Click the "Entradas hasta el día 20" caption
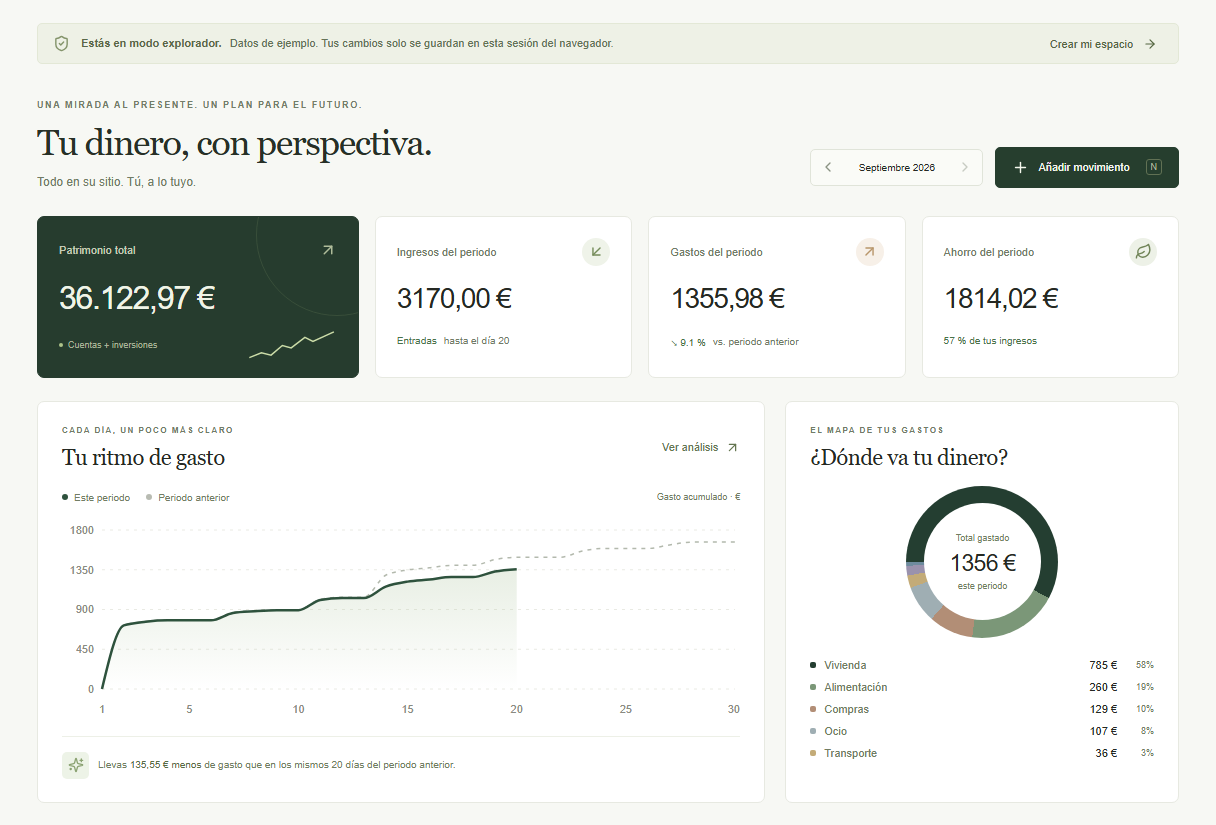The height and width of the screenshot is (825, 1216). 453,341
